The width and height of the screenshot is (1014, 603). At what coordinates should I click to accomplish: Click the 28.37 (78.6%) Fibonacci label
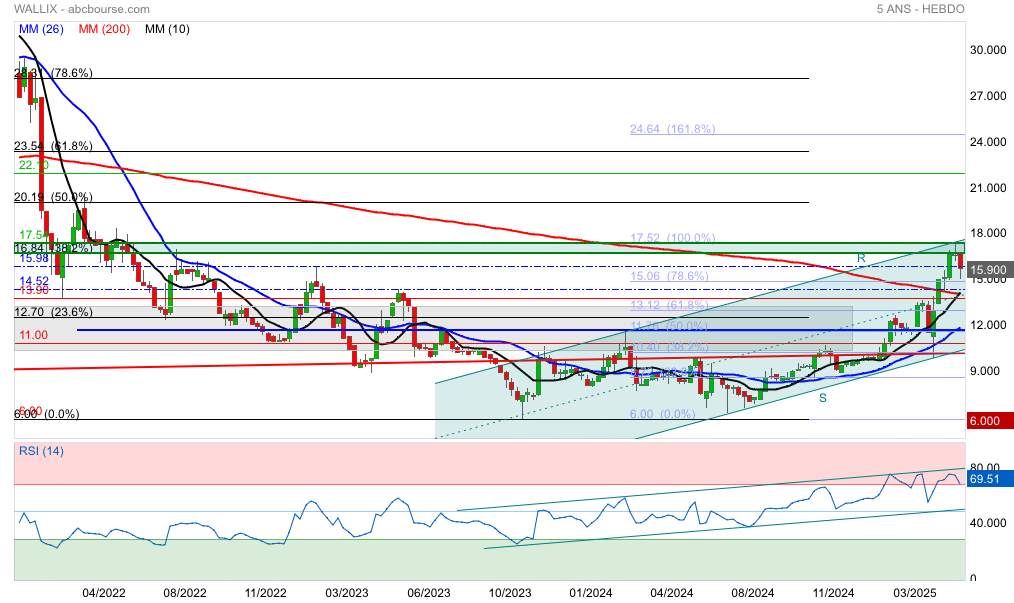53,73
